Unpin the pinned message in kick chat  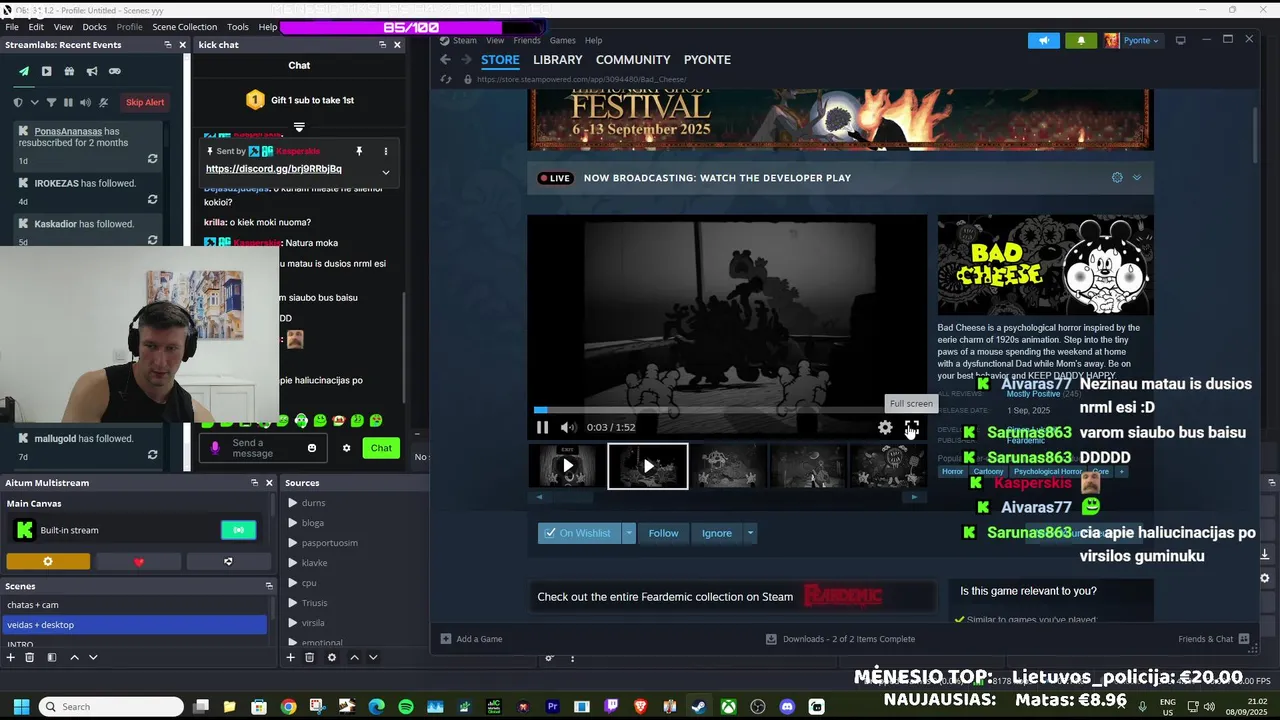tap(359, 151)
